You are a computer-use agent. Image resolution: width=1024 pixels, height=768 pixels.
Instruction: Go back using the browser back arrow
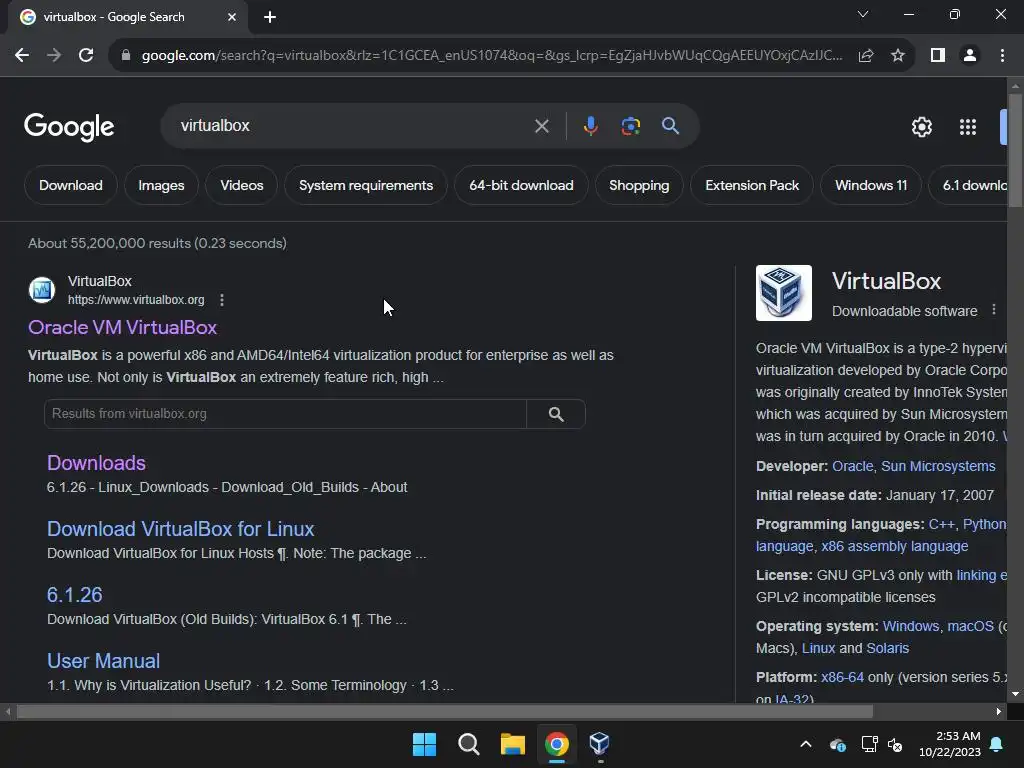pos(22,56)
